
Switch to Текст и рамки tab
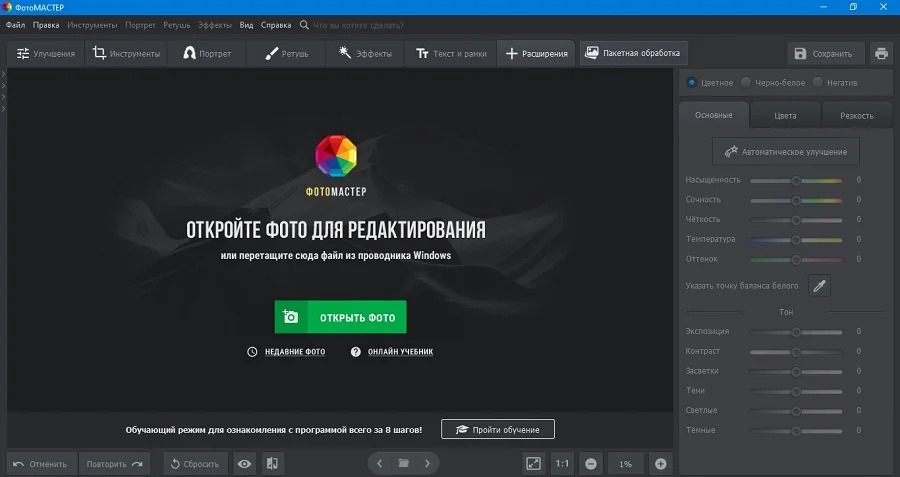[451, 53]
